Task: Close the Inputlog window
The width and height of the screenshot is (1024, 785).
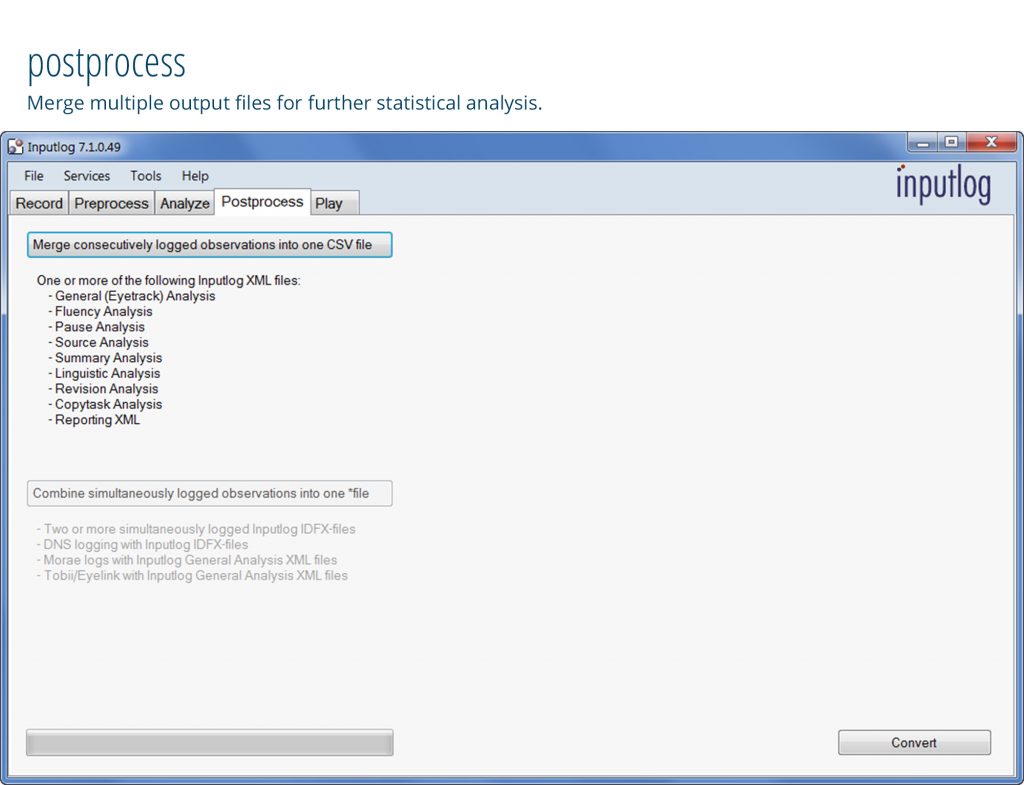Action: [x=990, y=143]
